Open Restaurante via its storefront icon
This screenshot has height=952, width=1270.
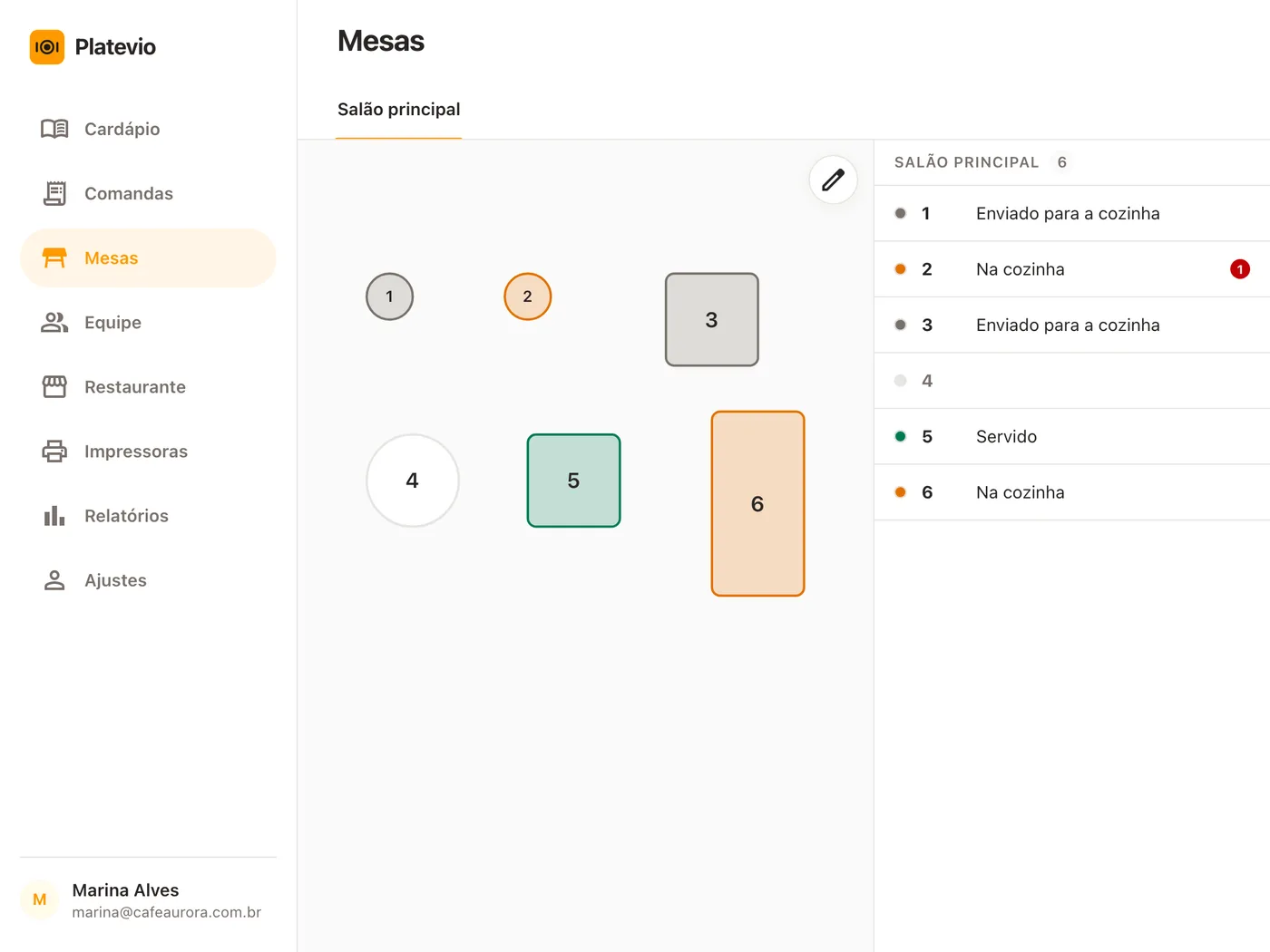pos(54,387)
